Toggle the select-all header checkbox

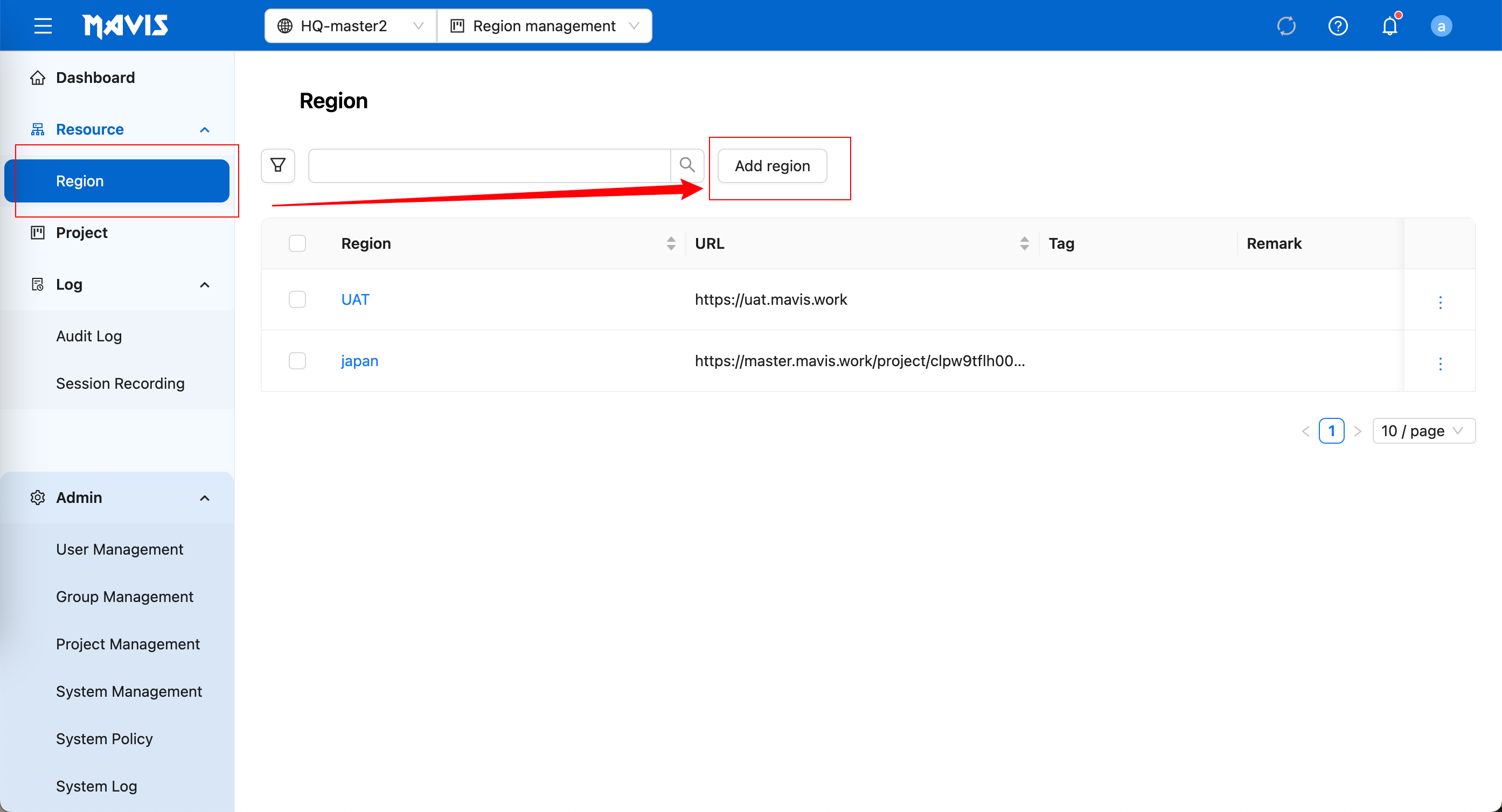pyautogui.click(x=297, y=243)
